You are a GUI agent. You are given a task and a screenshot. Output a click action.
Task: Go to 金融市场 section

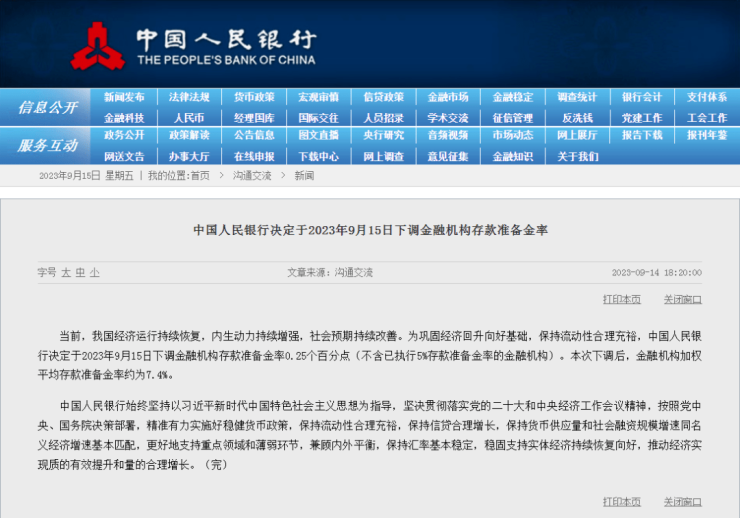448,97
